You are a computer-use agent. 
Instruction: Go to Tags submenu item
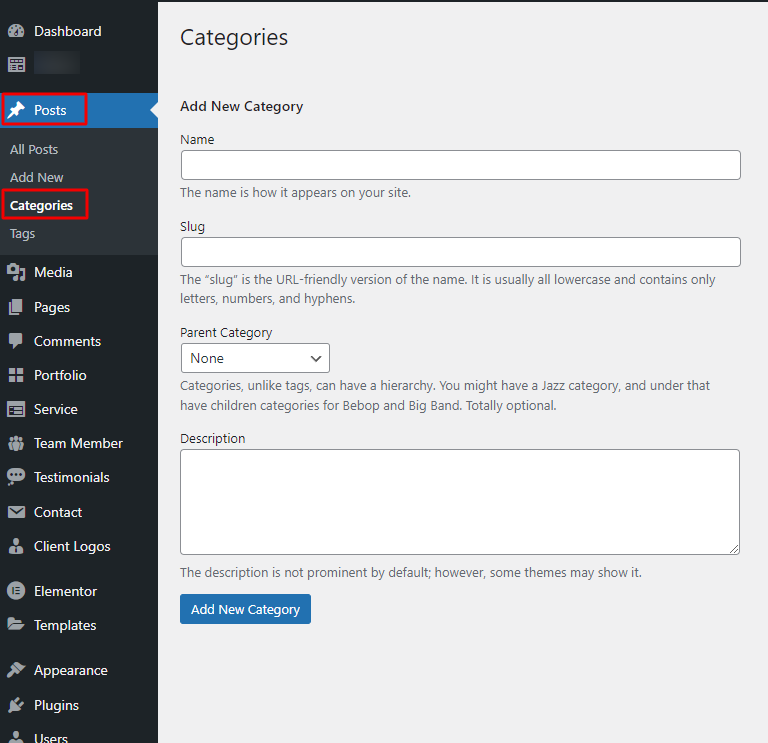pos(22,233)
